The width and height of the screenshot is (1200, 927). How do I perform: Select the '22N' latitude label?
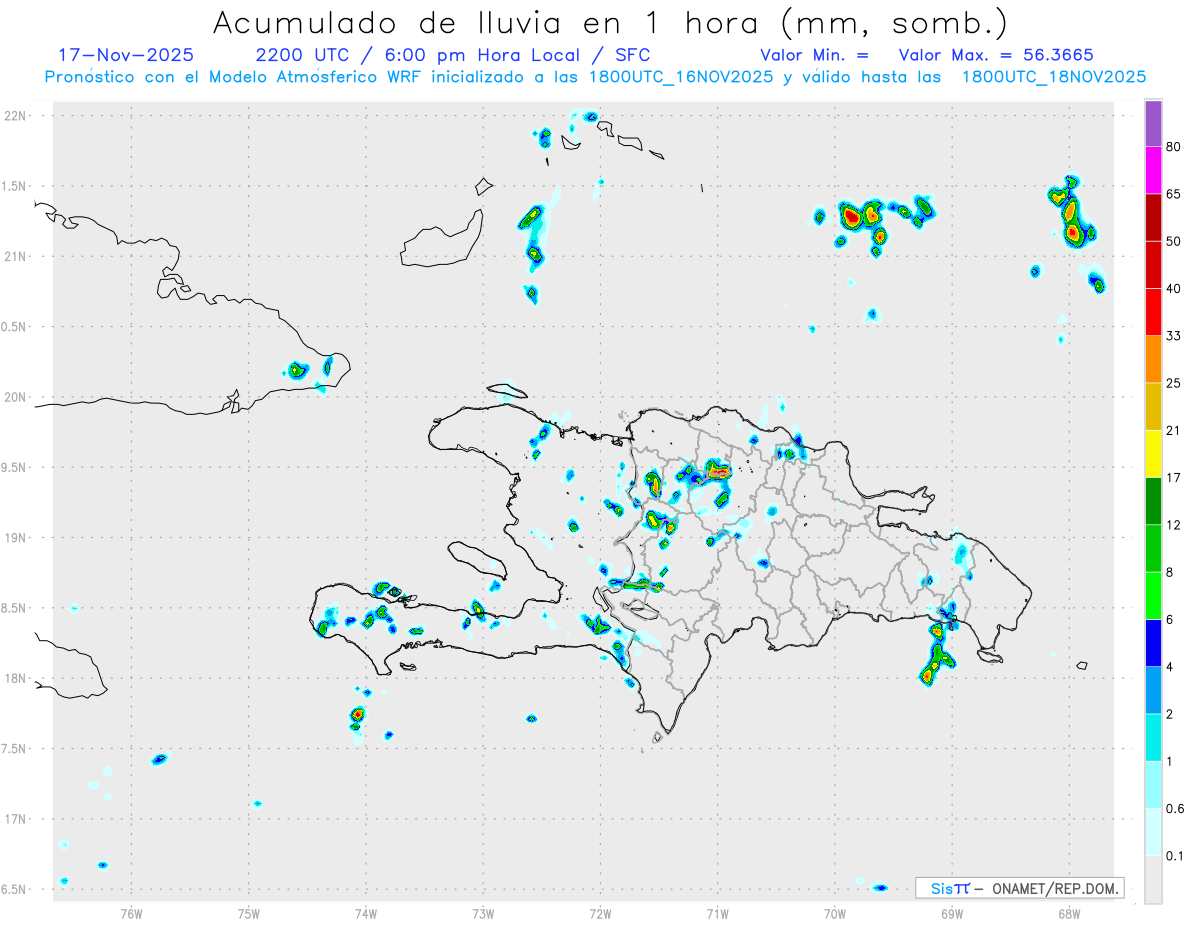(x=17, y=116)
